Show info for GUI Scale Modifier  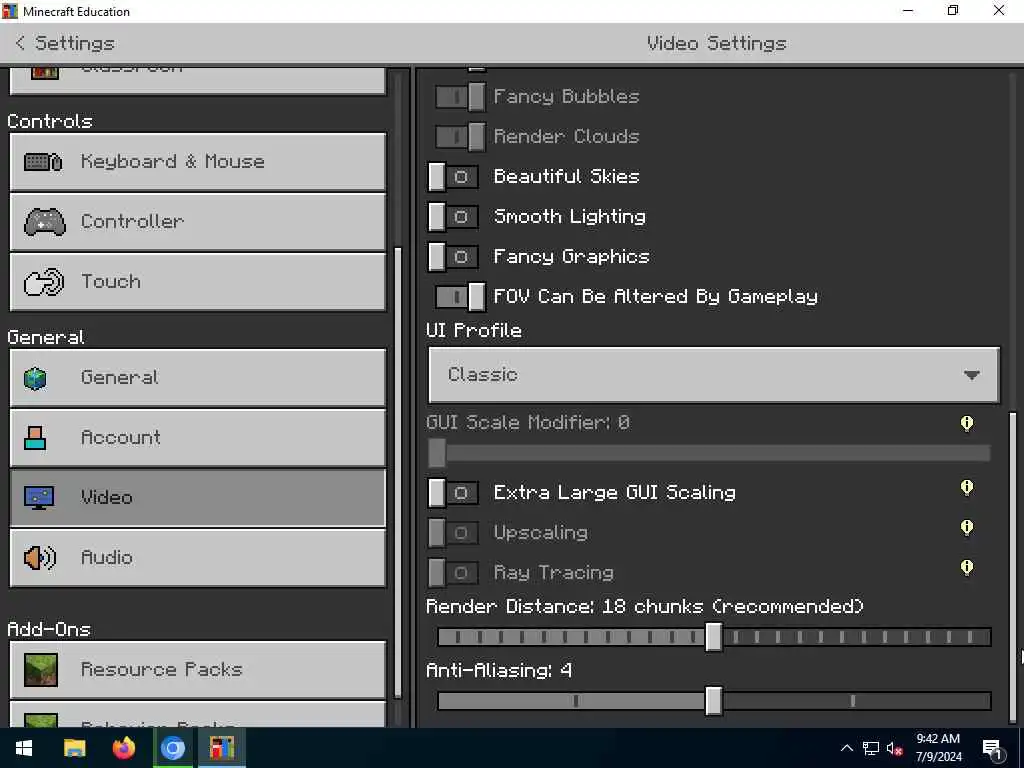[967, 424]
